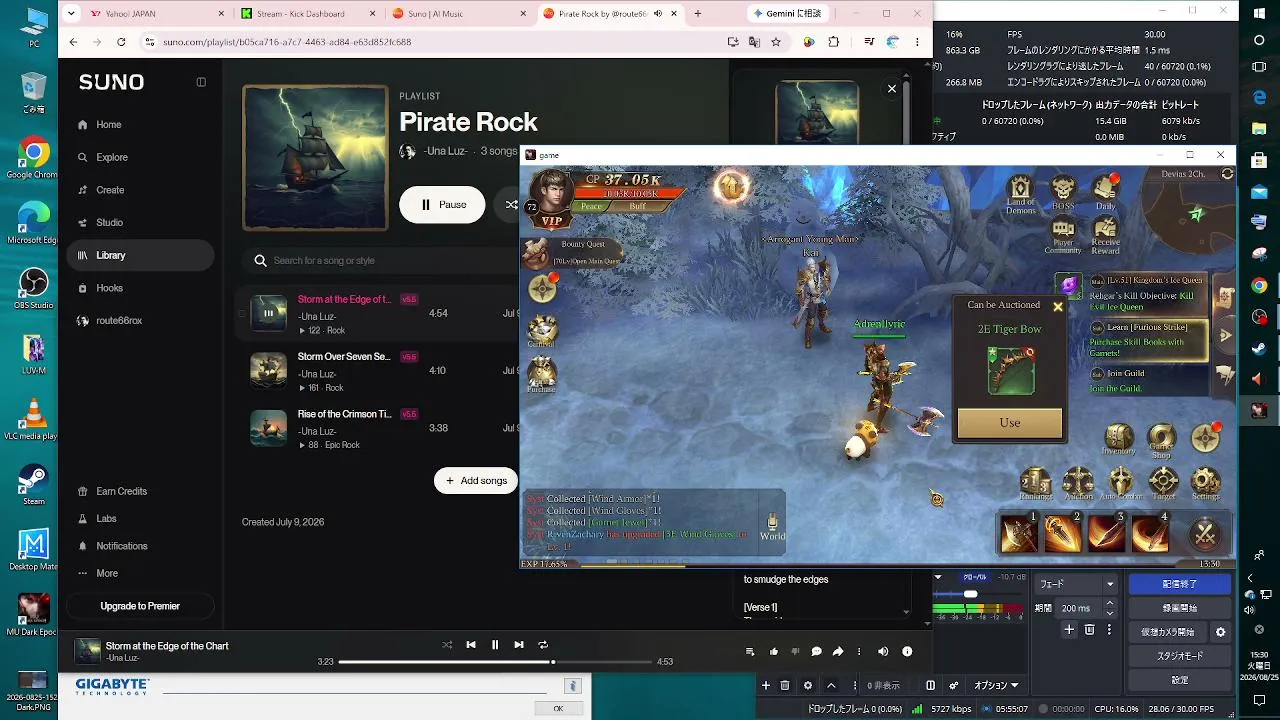The width and height of the screenshot is (1280, 720).
Task: Click the crossed-swords basic attack button
Action: tap(1205, 534)
